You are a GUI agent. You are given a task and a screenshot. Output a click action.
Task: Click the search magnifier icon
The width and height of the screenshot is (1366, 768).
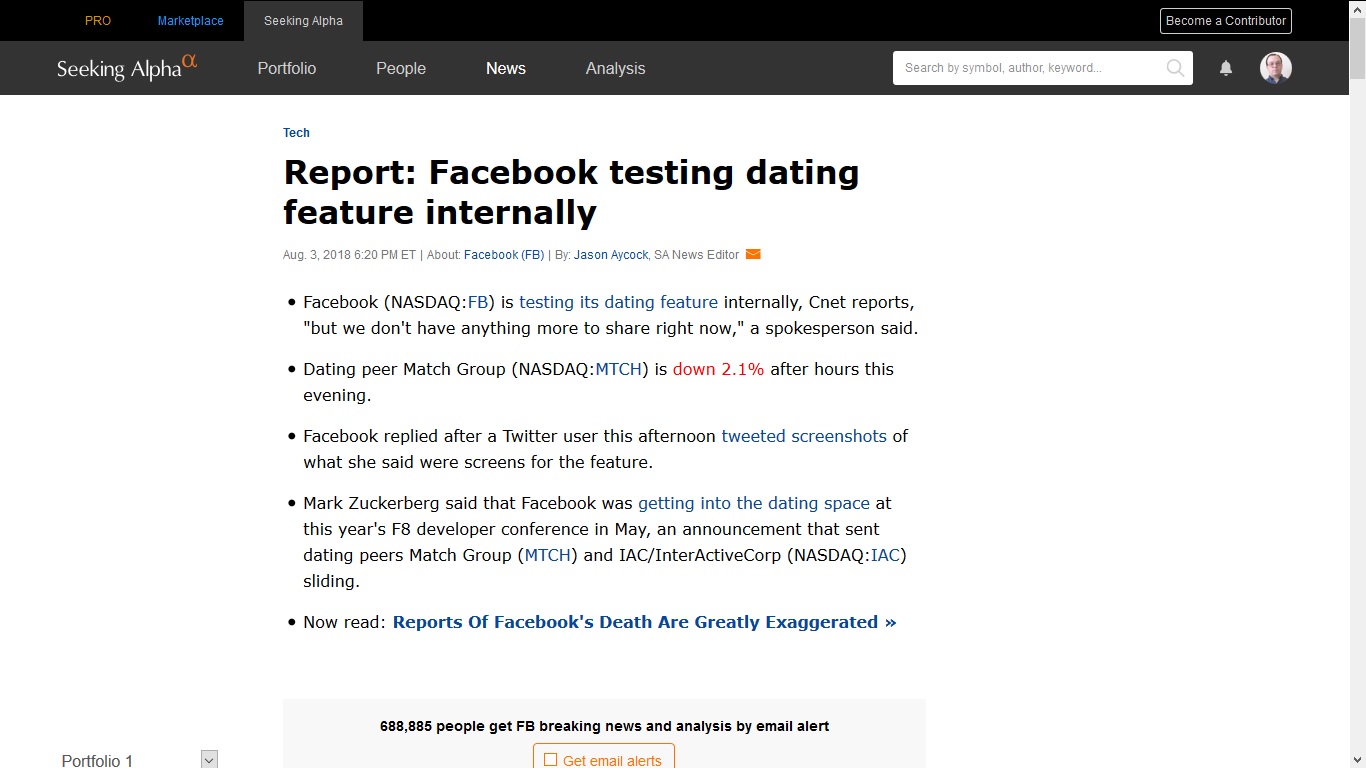click(1175, 68)
